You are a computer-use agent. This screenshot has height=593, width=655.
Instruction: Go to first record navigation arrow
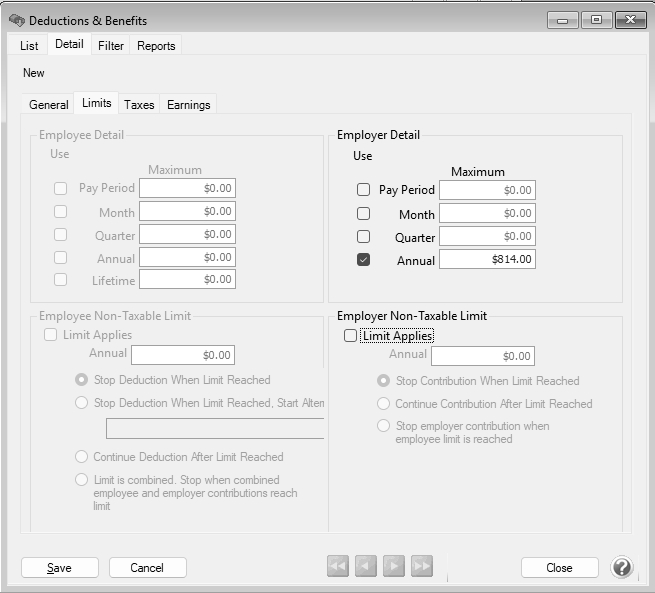point(338,567)
